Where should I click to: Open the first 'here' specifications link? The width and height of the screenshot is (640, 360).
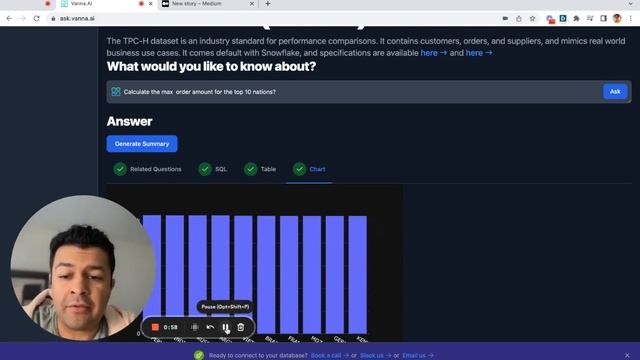433,53
